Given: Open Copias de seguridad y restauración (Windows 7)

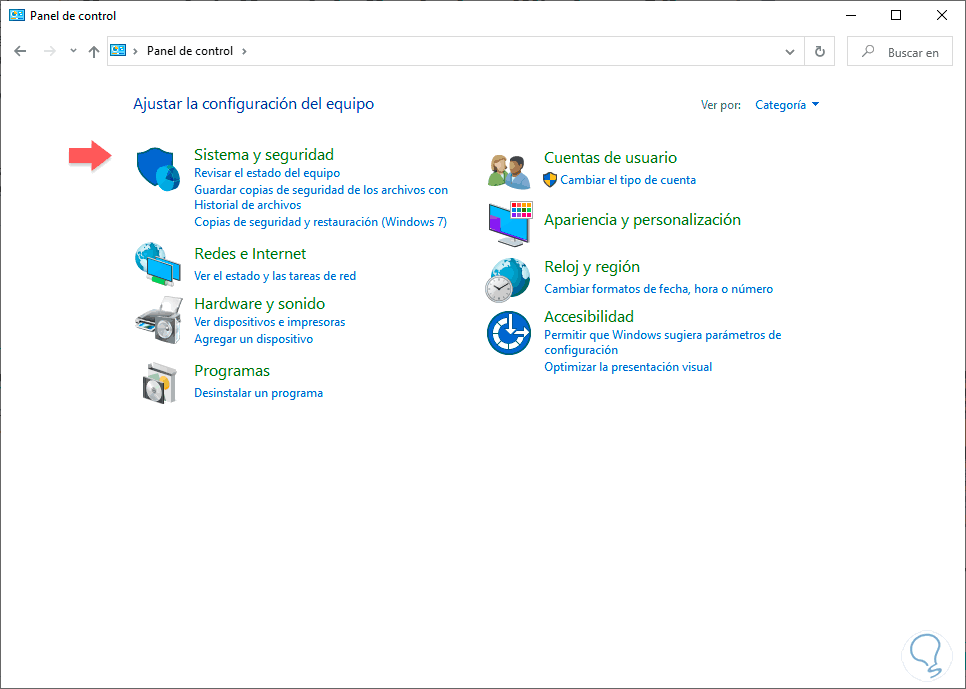Looking at the screenshot, I should pyautogui.click(x=320, y=222).
